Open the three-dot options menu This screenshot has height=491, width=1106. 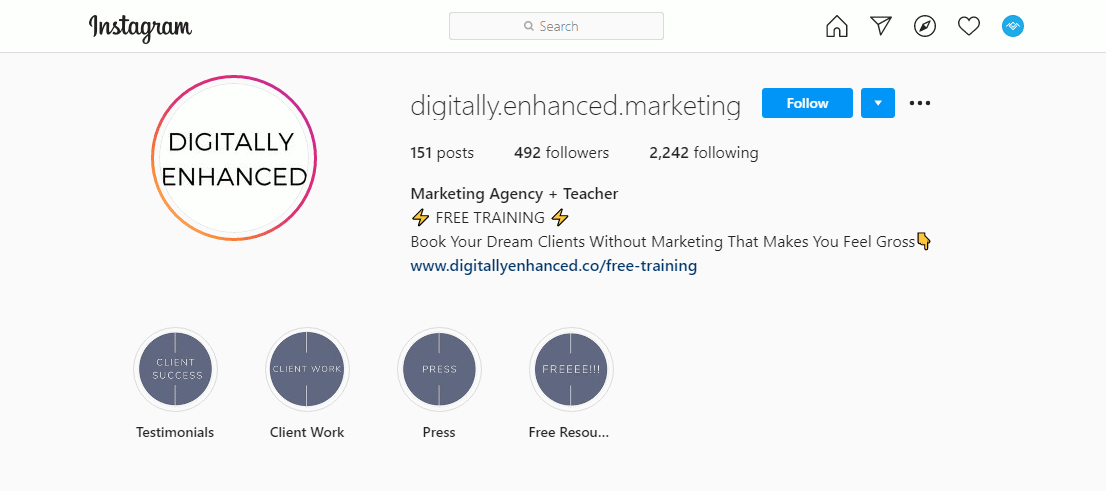pyautogui.click(x=920, y=103)
